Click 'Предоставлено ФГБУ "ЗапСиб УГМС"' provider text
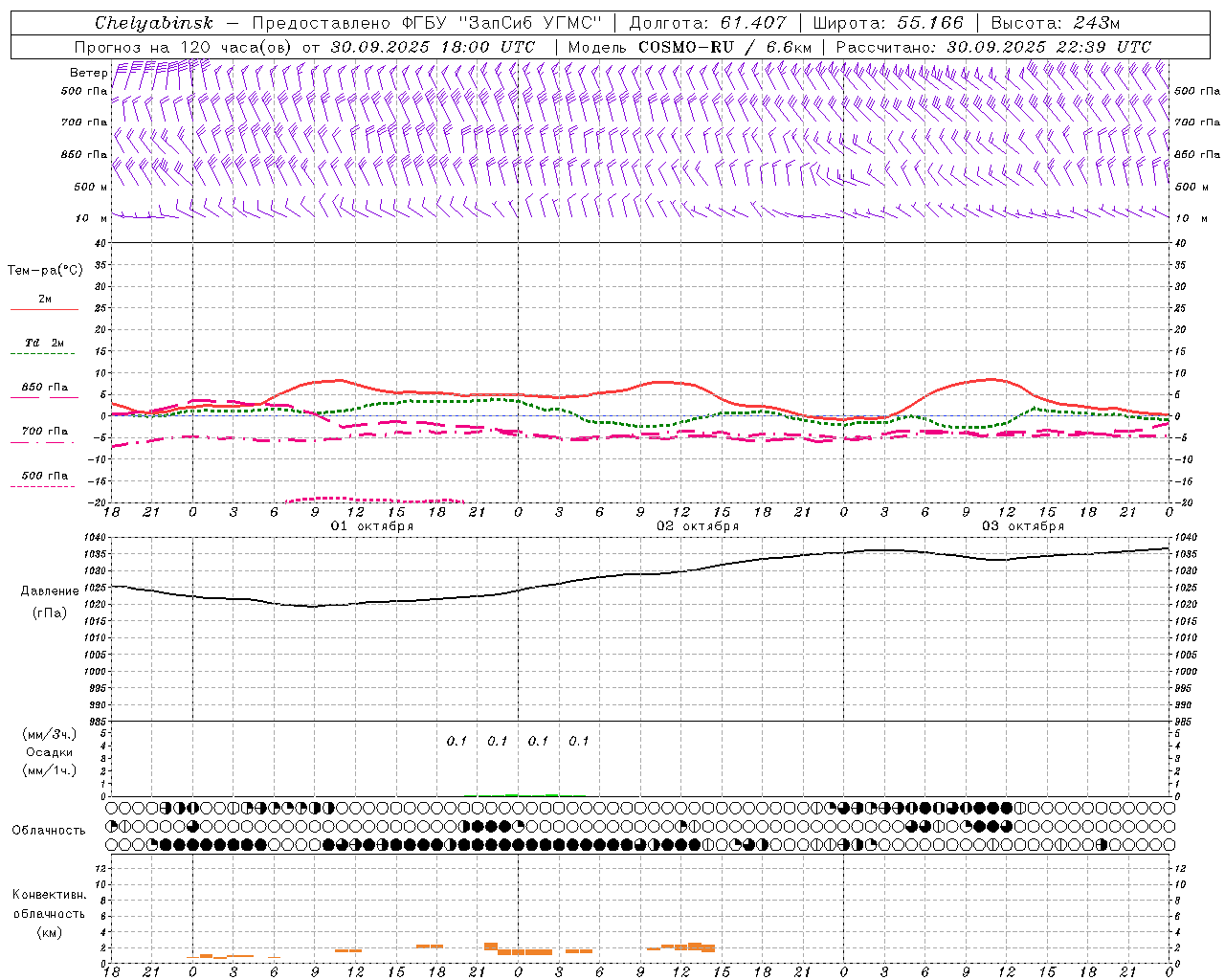Screen dimensions: 1225x980 (x=427, y=23)
